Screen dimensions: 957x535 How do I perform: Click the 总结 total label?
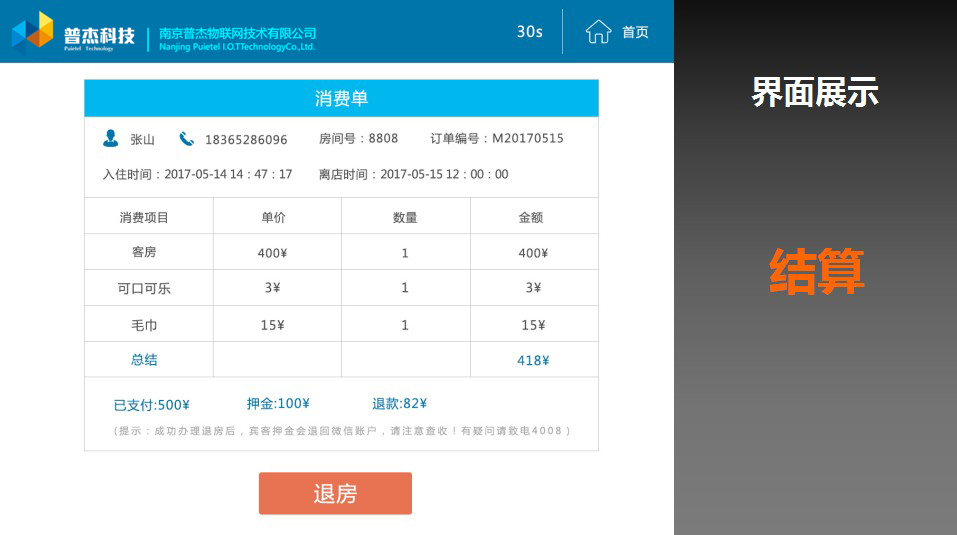pyautogui.click(x=144, y=360)
